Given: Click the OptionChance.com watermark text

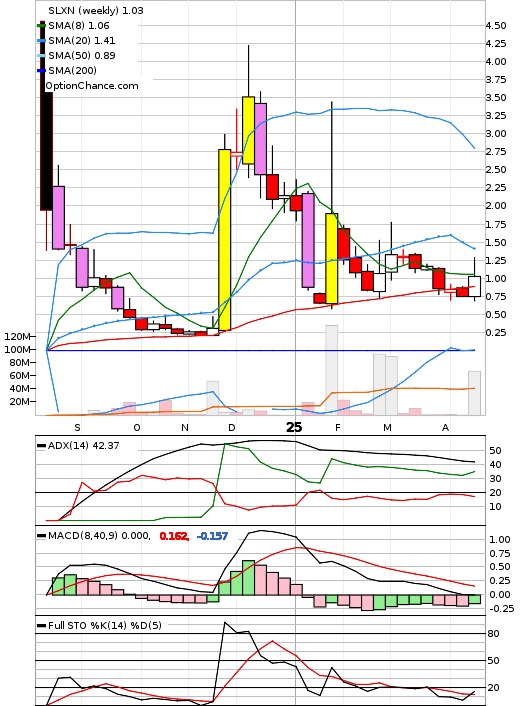Looking at the screenshot, I should (x=92, y=86).
